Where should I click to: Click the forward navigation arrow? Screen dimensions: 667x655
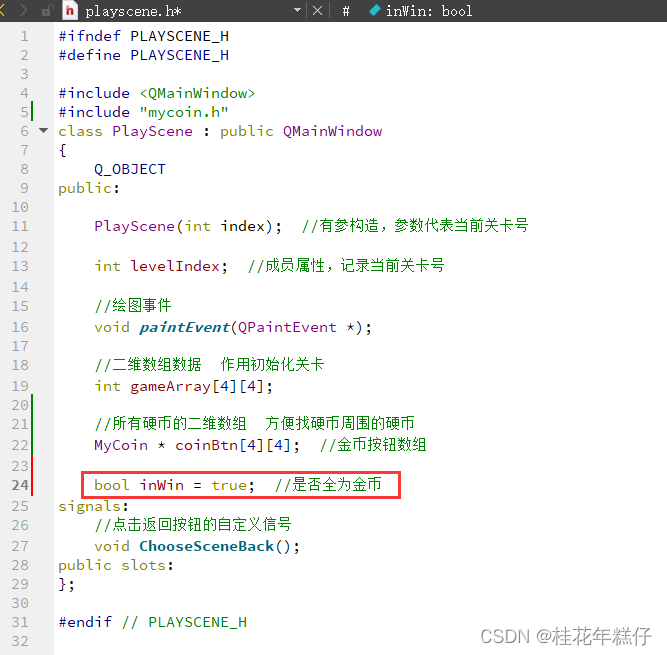click(23, 10)
